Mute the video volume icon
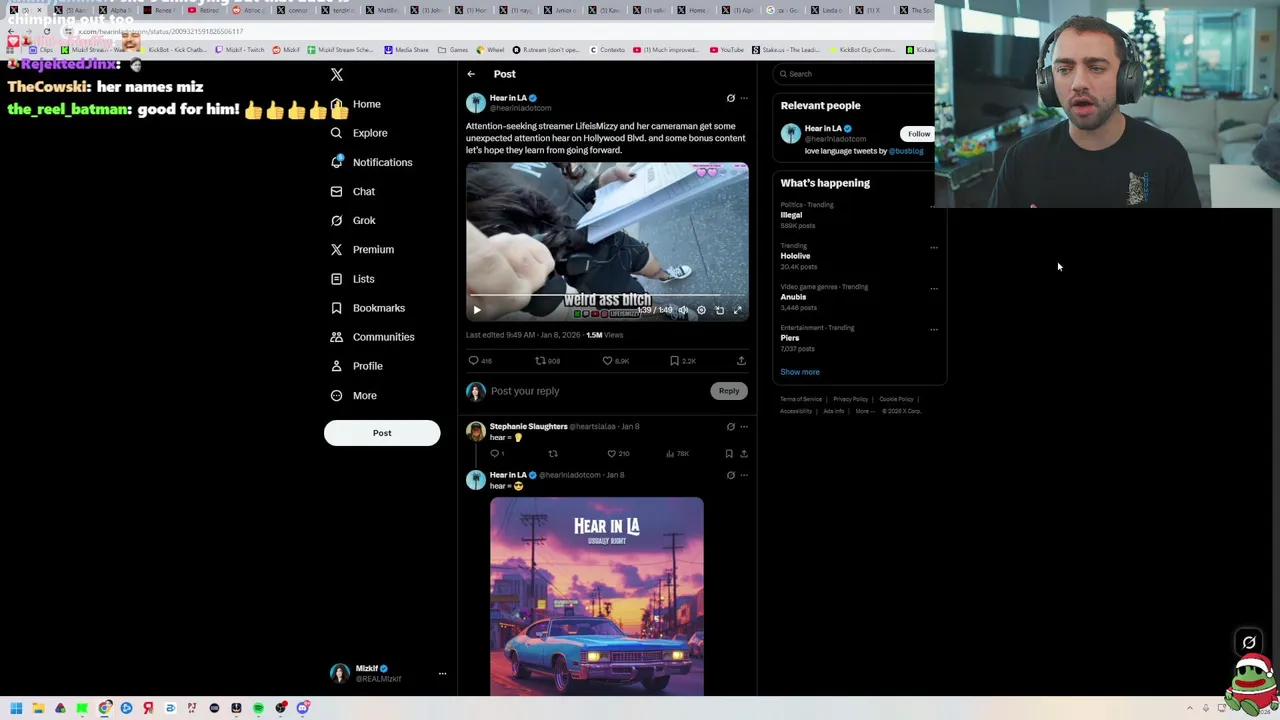 click(x=683, y=310)
